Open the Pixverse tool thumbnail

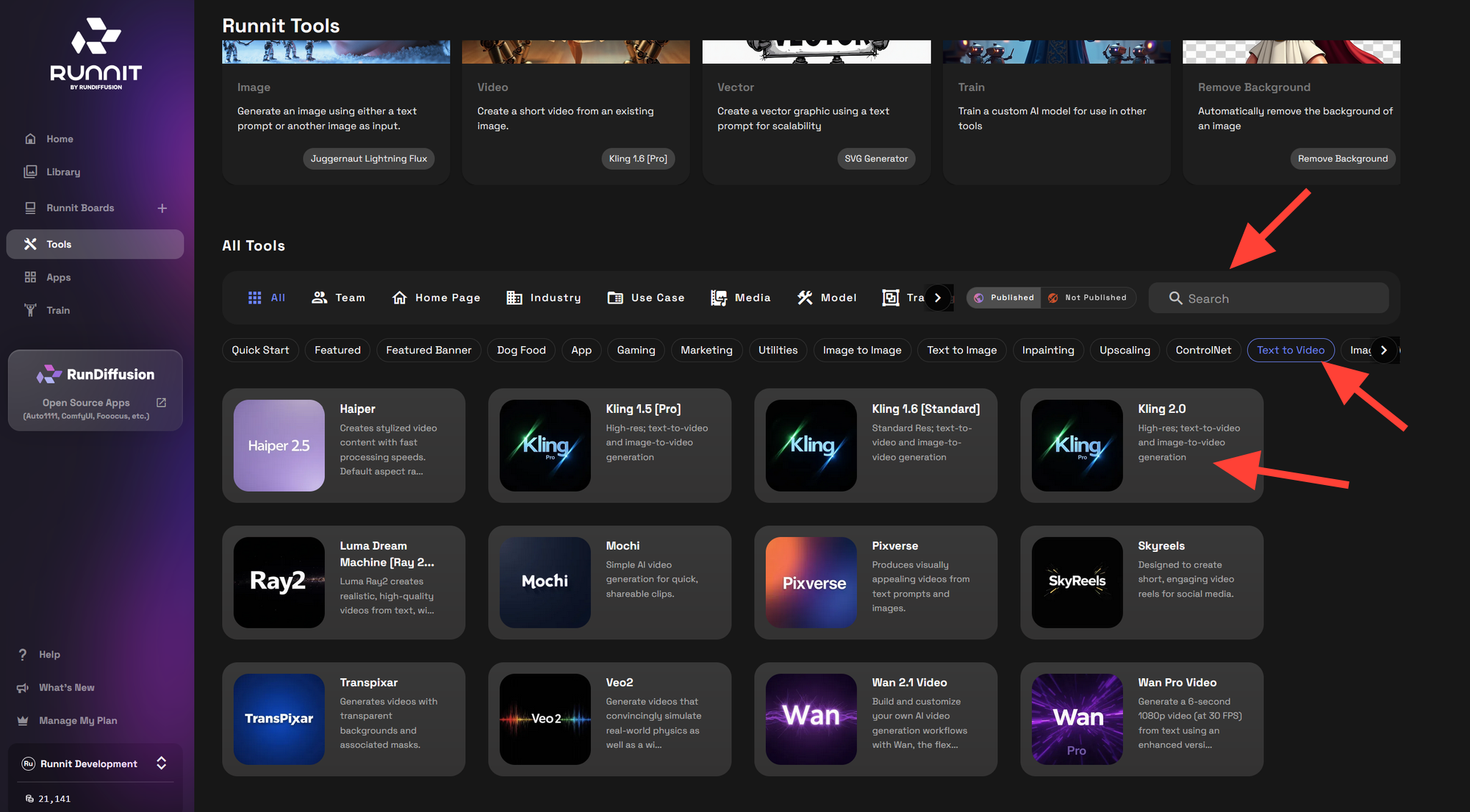pyautogui.click(x=811, y=582)
